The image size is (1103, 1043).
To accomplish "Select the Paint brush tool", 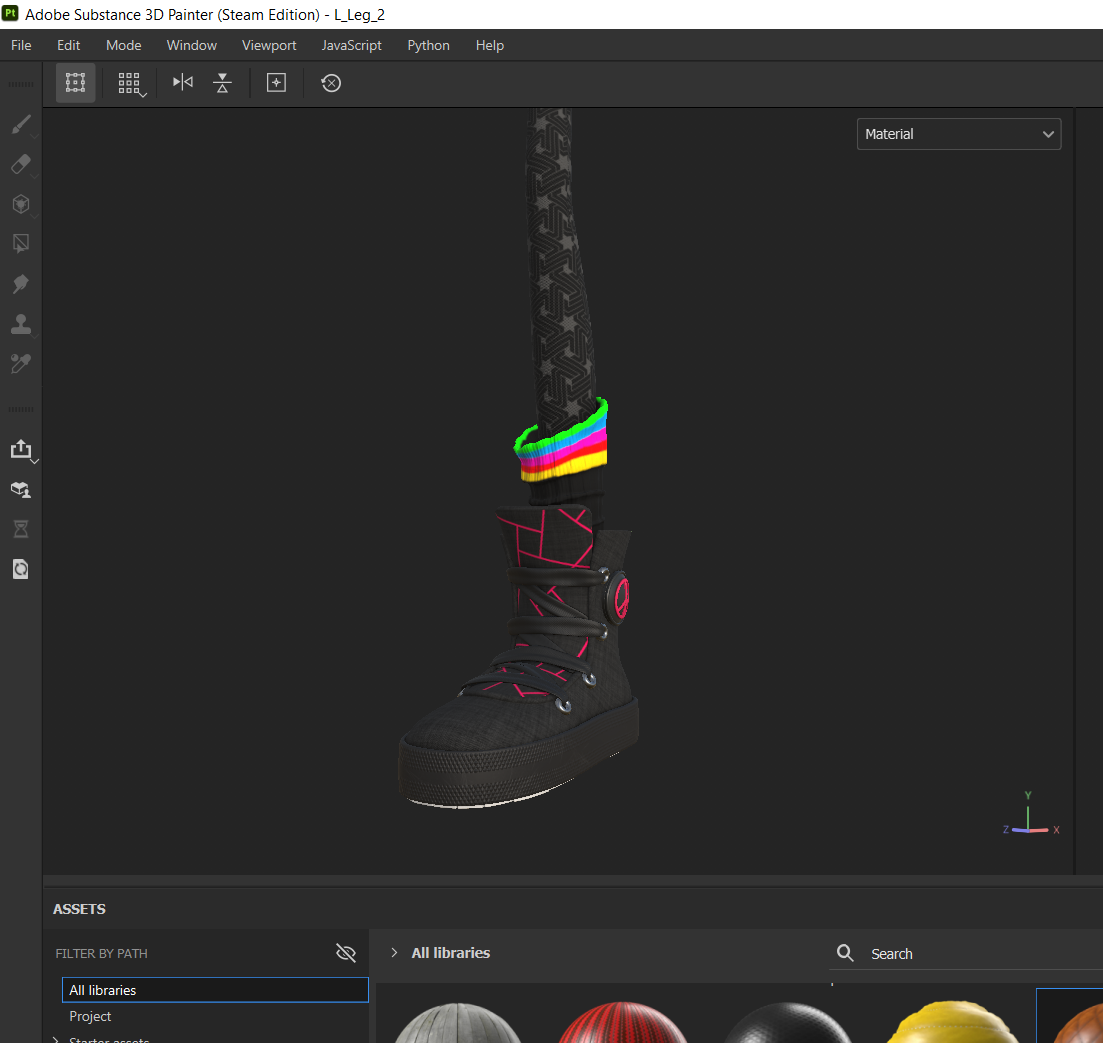I will (21, 124).
